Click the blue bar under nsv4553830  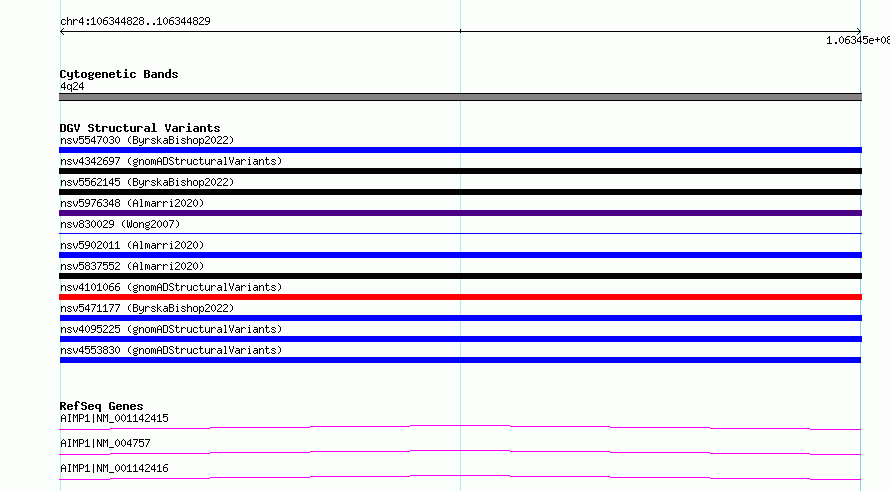pyautogui.click(x=460, y=360)
